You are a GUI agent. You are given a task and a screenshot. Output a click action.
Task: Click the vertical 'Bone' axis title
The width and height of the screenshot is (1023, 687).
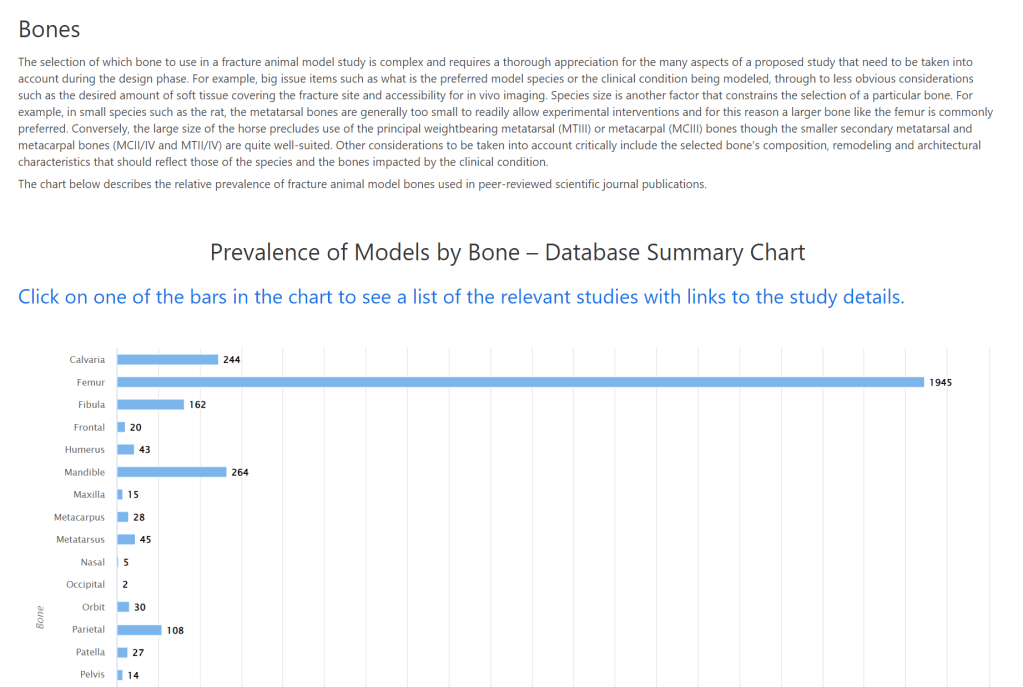coord(41,617)
